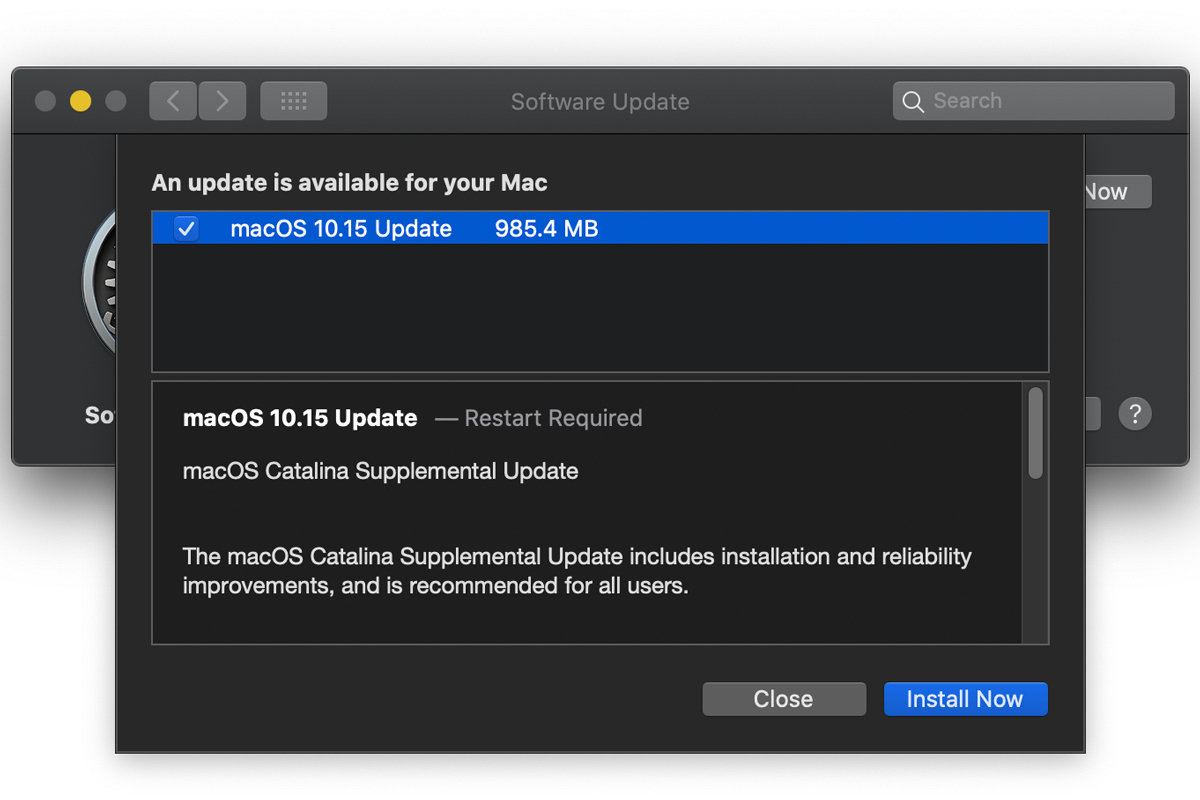This screenshot has height=800, width=1200.
Task: Click the gray zoom window button
Action: (116, 101)
